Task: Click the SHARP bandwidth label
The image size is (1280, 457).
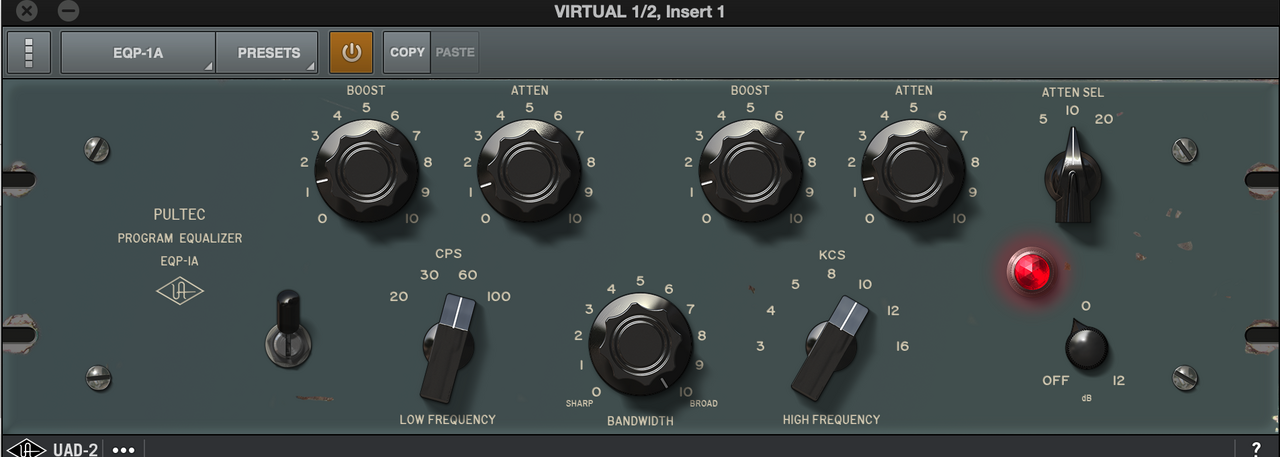Action: pyautogui.click(x=581, y=404)
